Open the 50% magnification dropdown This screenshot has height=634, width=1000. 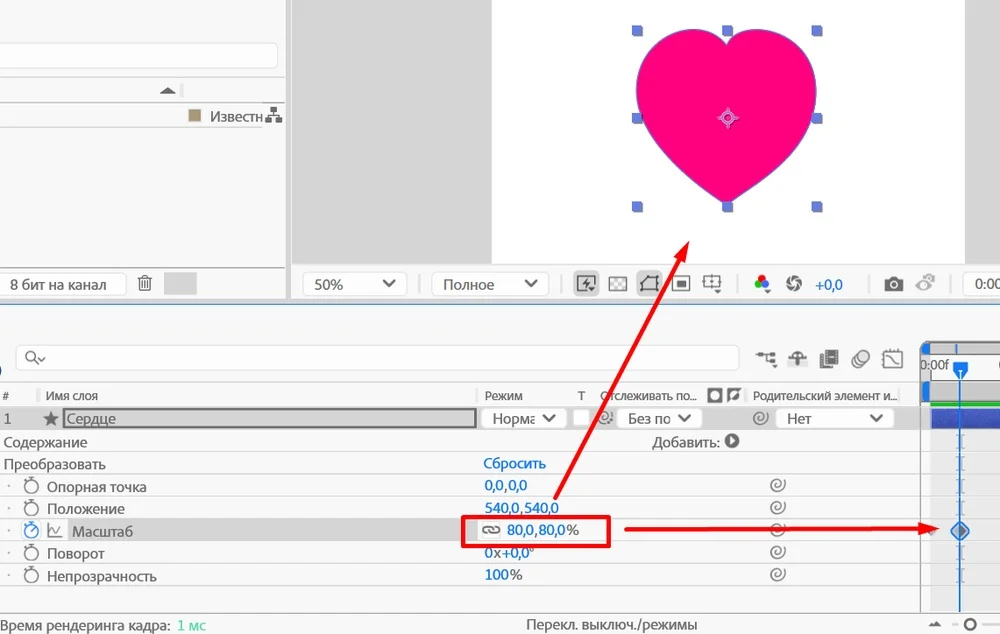[354, 284]
